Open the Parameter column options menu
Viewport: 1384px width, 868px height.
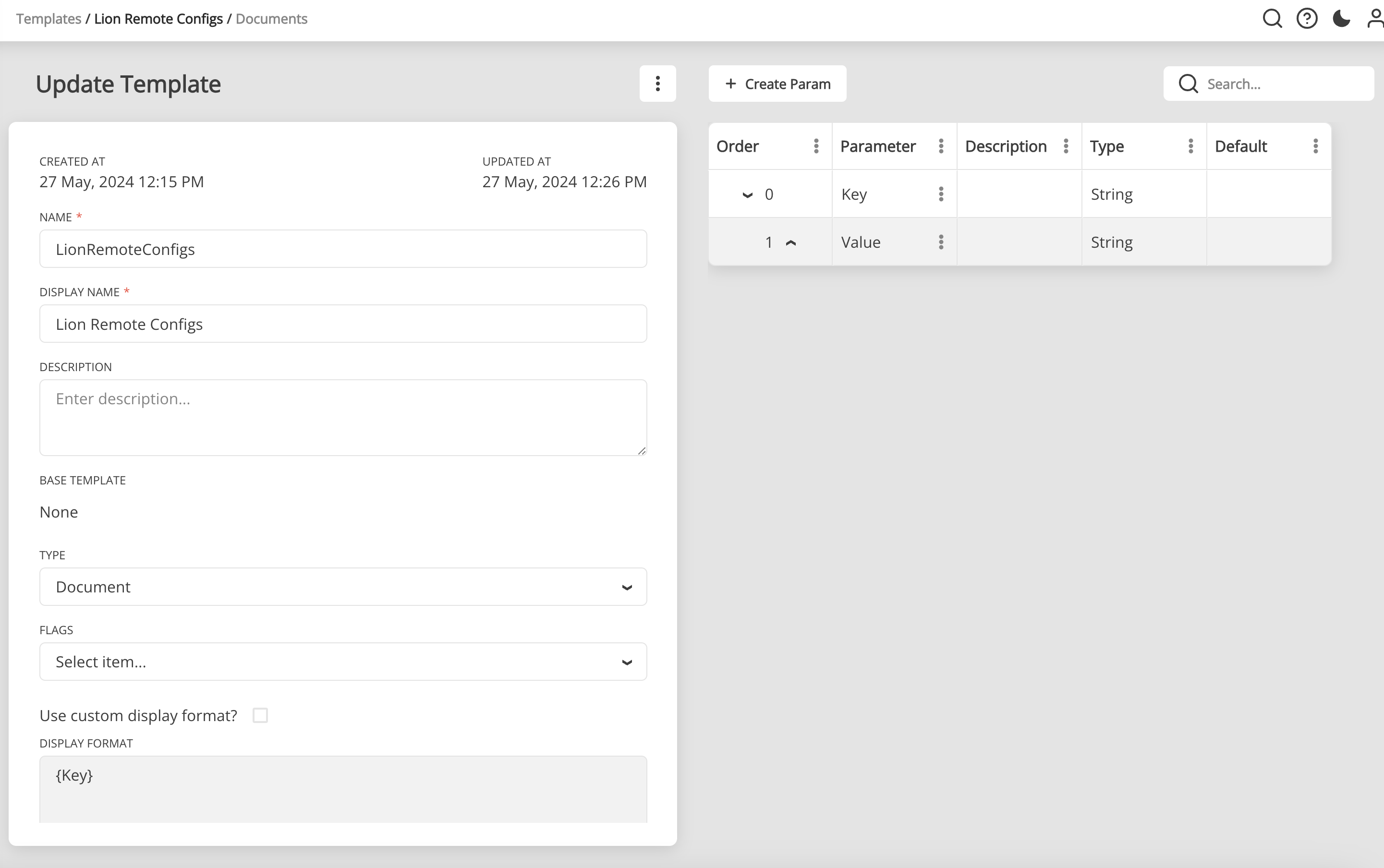pos(941,146)
